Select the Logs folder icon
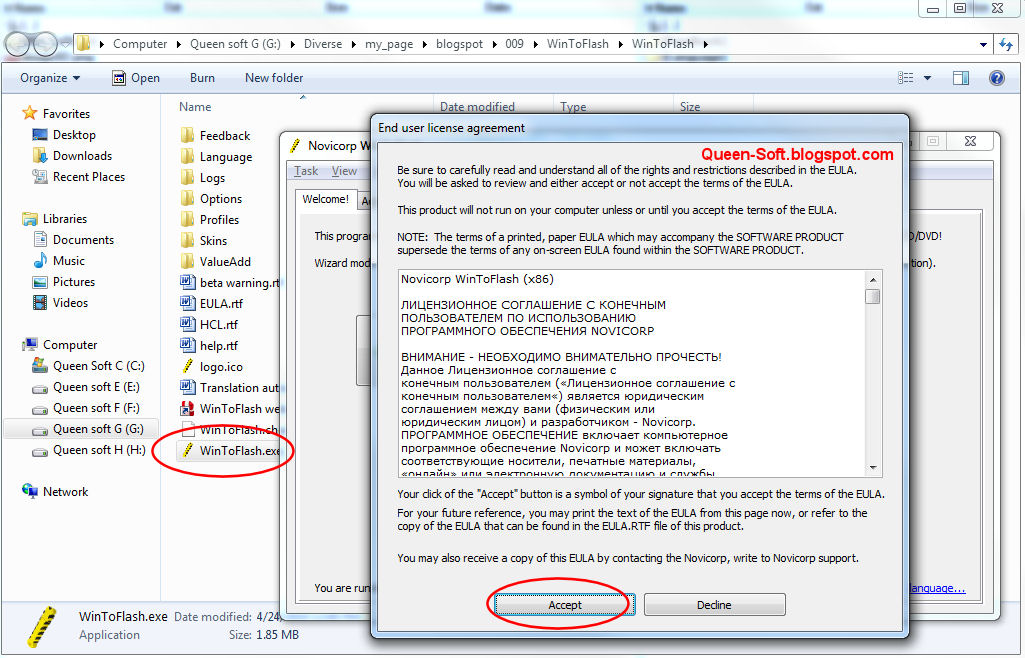The height and width of the screenshot is (658, 1025). (x=188, y=177)
